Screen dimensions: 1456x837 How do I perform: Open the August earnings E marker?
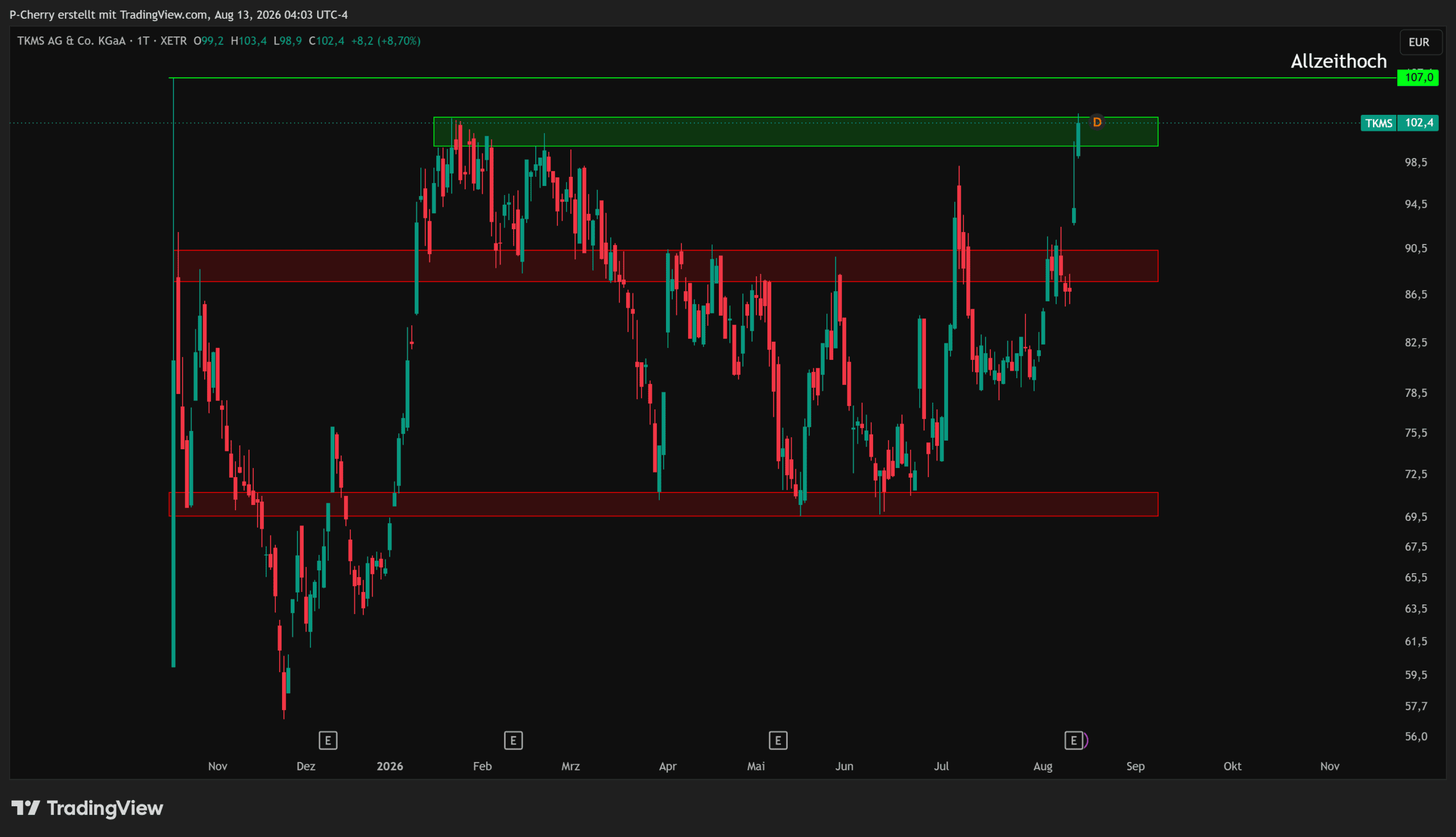(1074, 740)
